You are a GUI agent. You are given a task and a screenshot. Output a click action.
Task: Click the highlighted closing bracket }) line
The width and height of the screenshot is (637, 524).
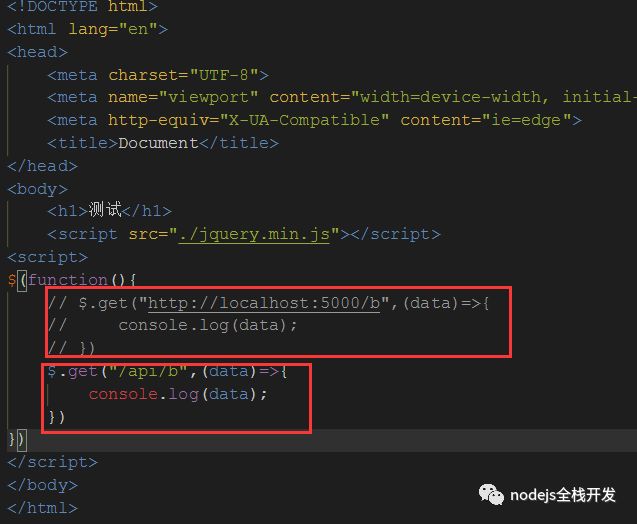pyautogui.click(x=17, y=440)
